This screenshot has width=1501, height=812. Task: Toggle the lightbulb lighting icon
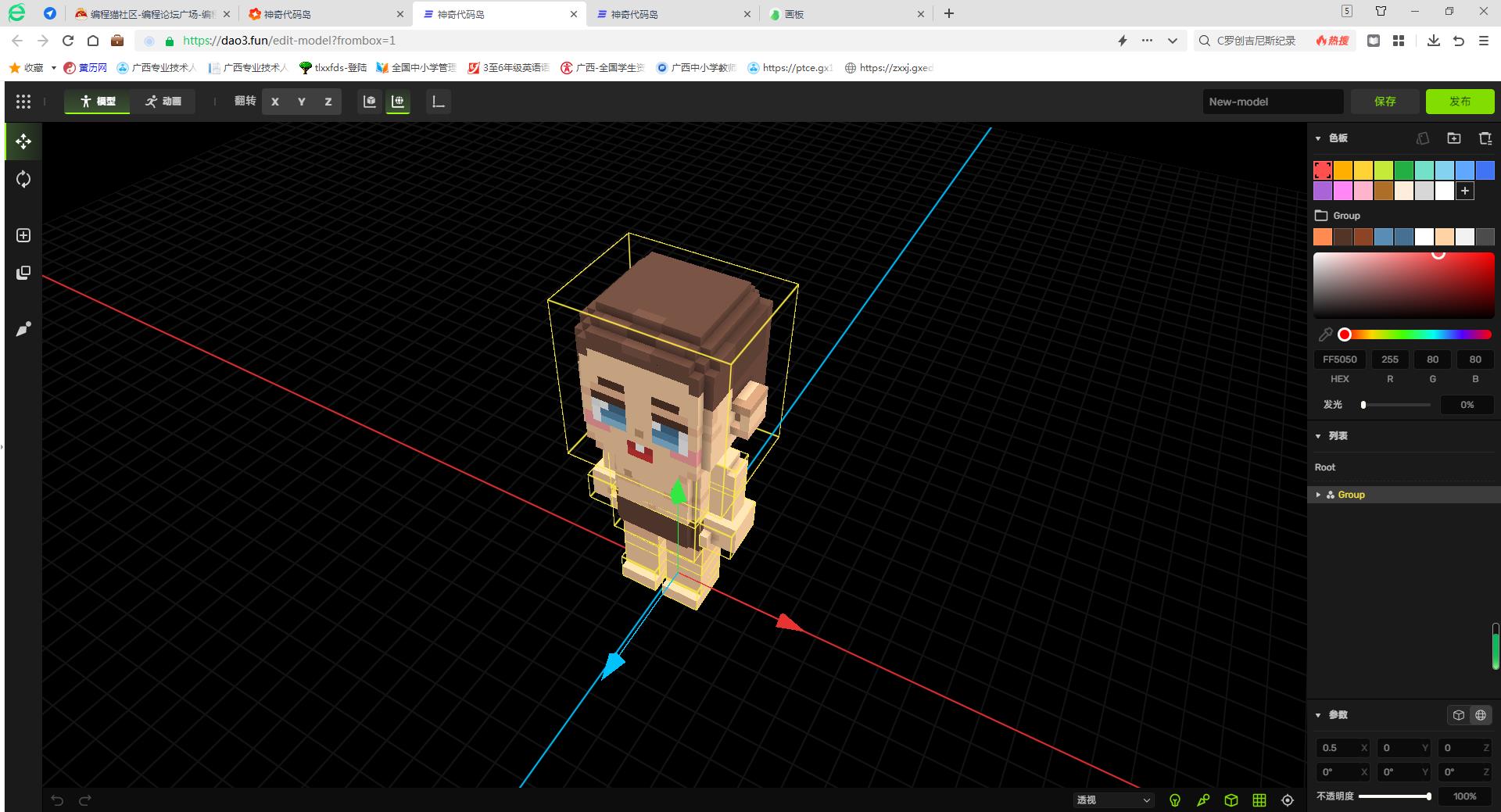tap(1174, 800)
